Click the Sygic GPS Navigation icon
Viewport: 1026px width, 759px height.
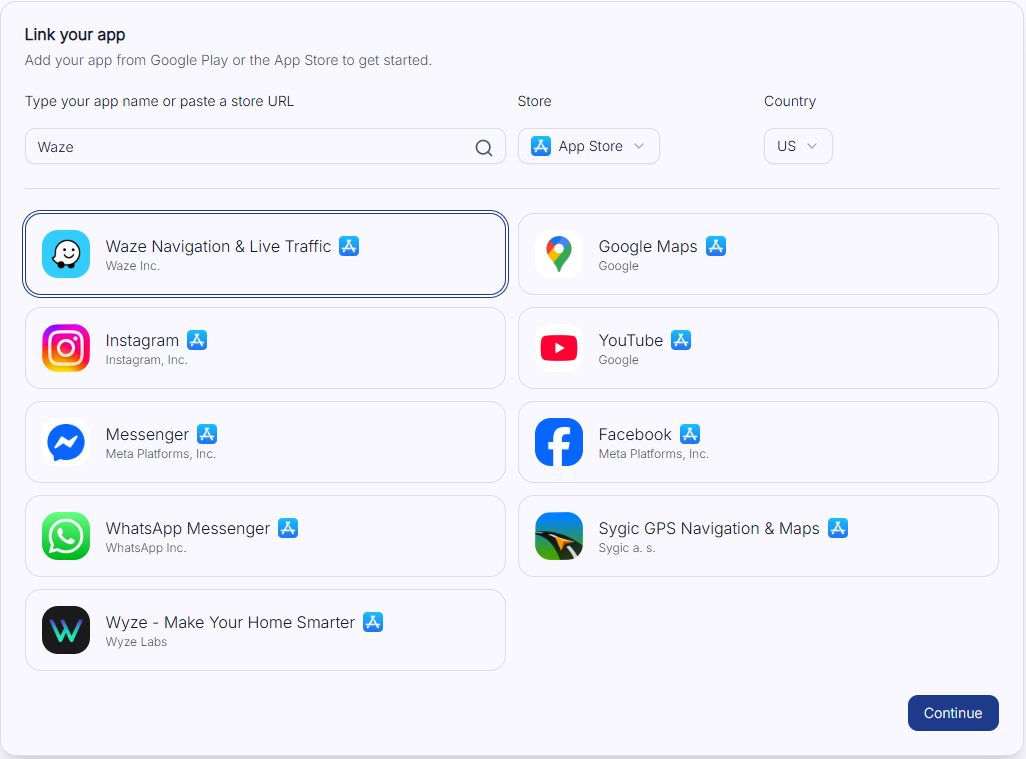coord(559,536)
